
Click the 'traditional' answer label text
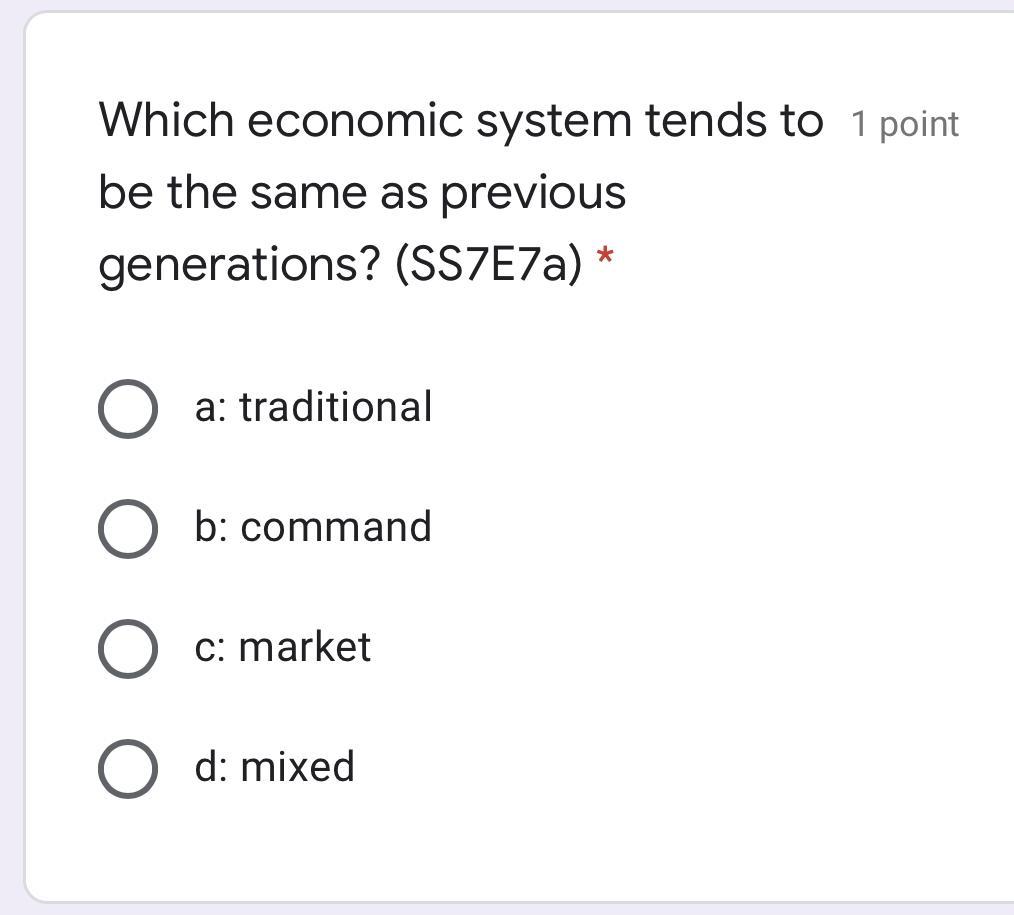[x=335, y=407]
